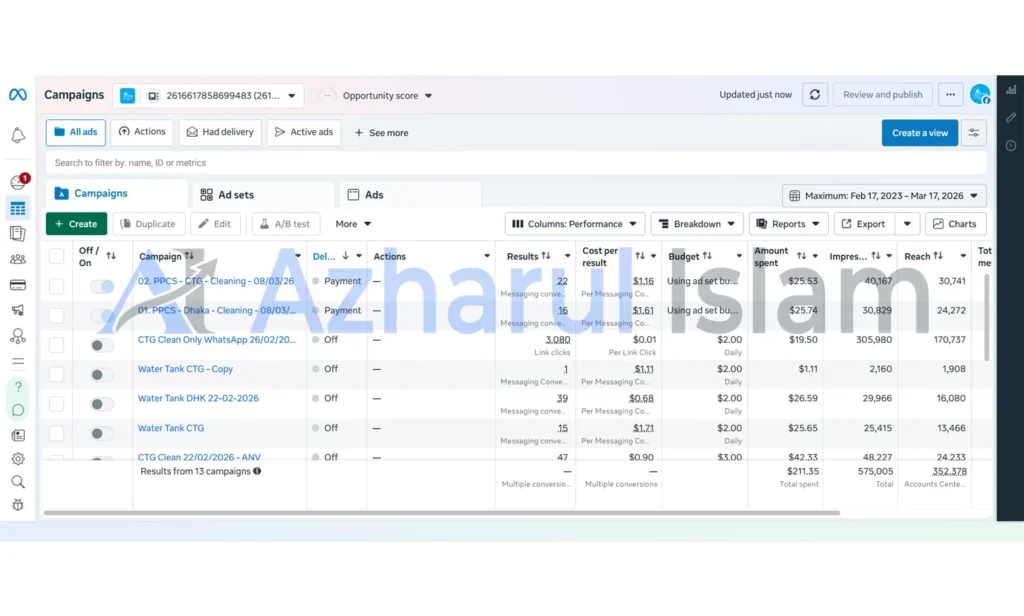Toggle the Water Tank DHK 22-02-2026 switch
This screenshot has height=616, width=1024.
tap(101, 404)
